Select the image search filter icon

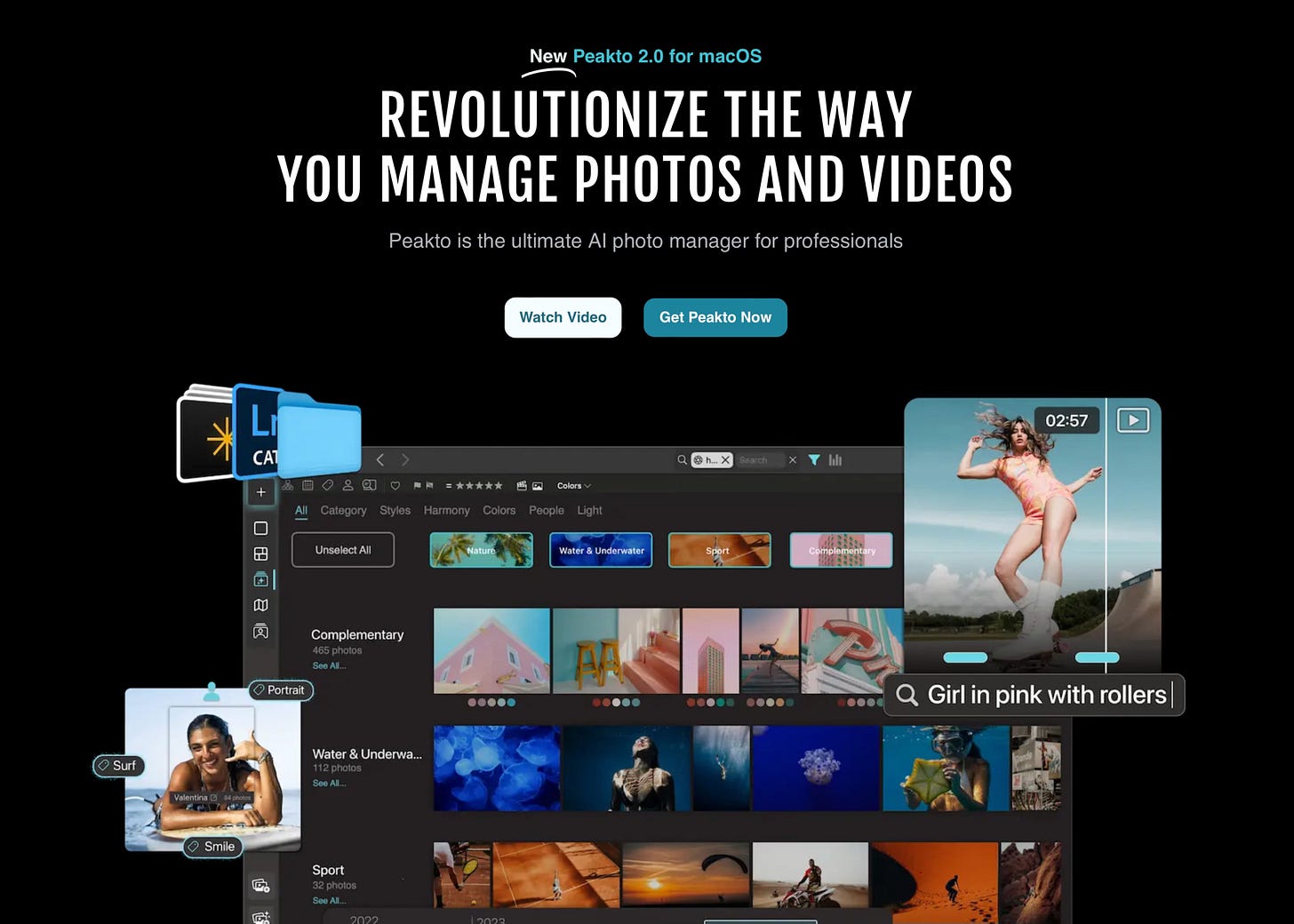point(369,485)
